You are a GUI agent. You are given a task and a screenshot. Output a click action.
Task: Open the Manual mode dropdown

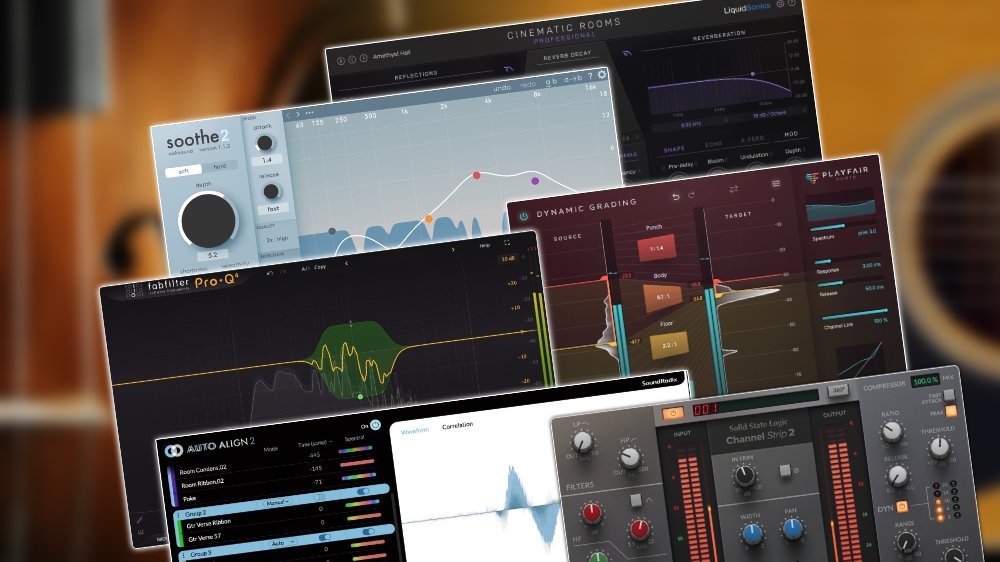pyautogui.click(x=278, y=503)
